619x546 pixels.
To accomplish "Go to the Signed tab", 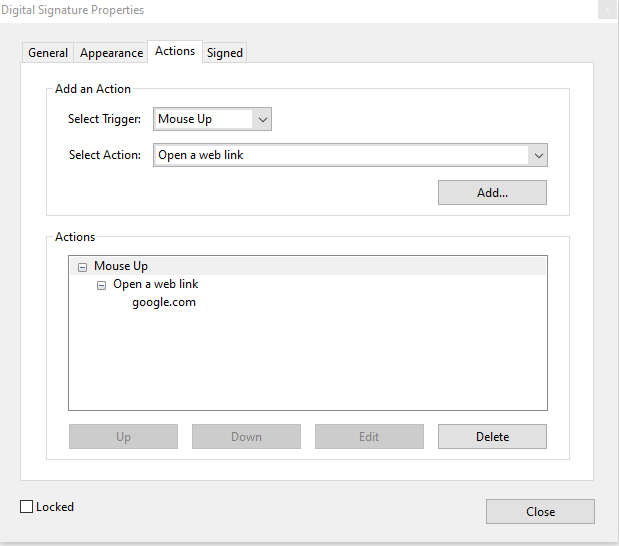I will click(225, 53).
